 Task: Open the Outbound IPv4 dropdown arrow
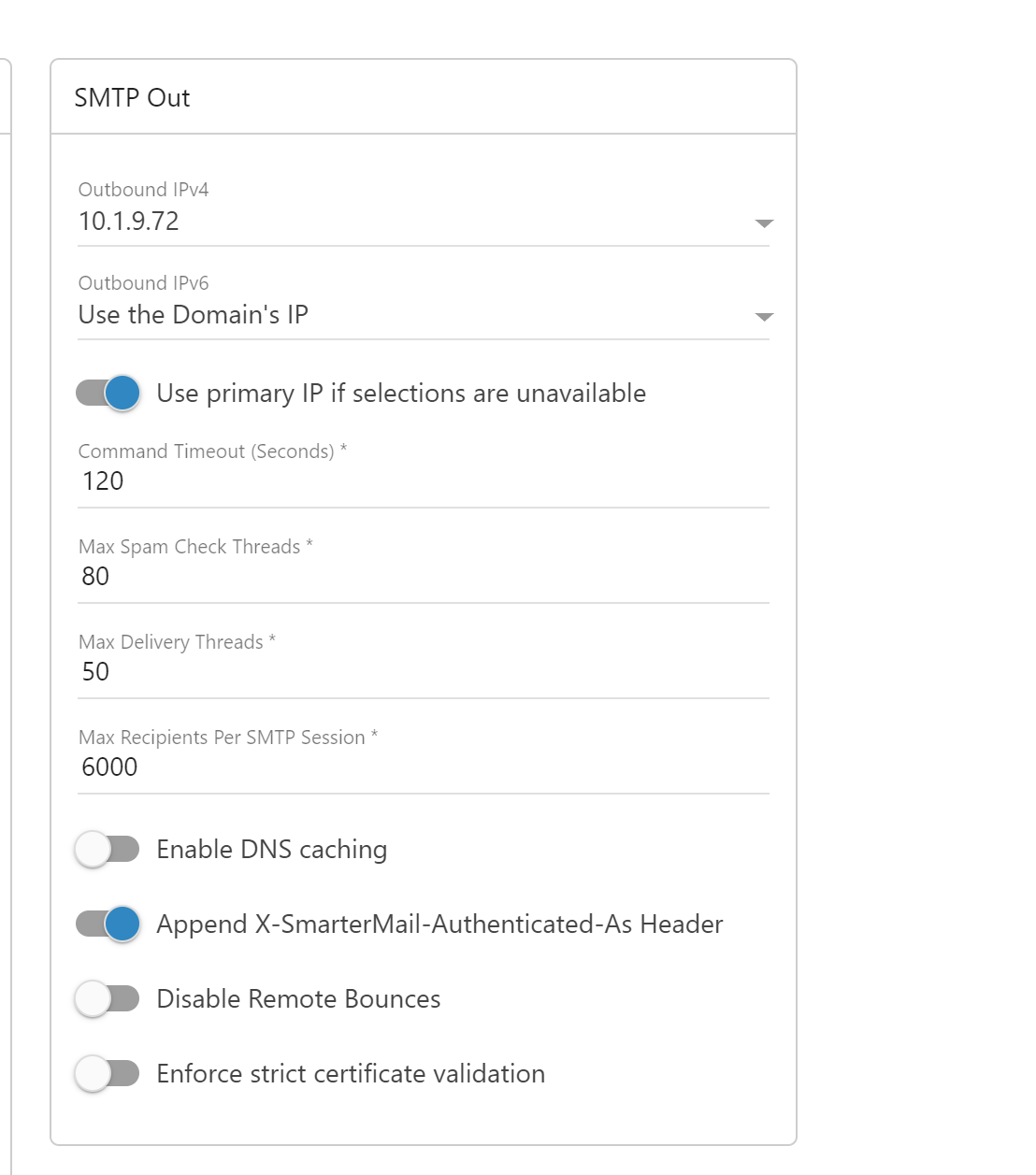tap(764, 223)
